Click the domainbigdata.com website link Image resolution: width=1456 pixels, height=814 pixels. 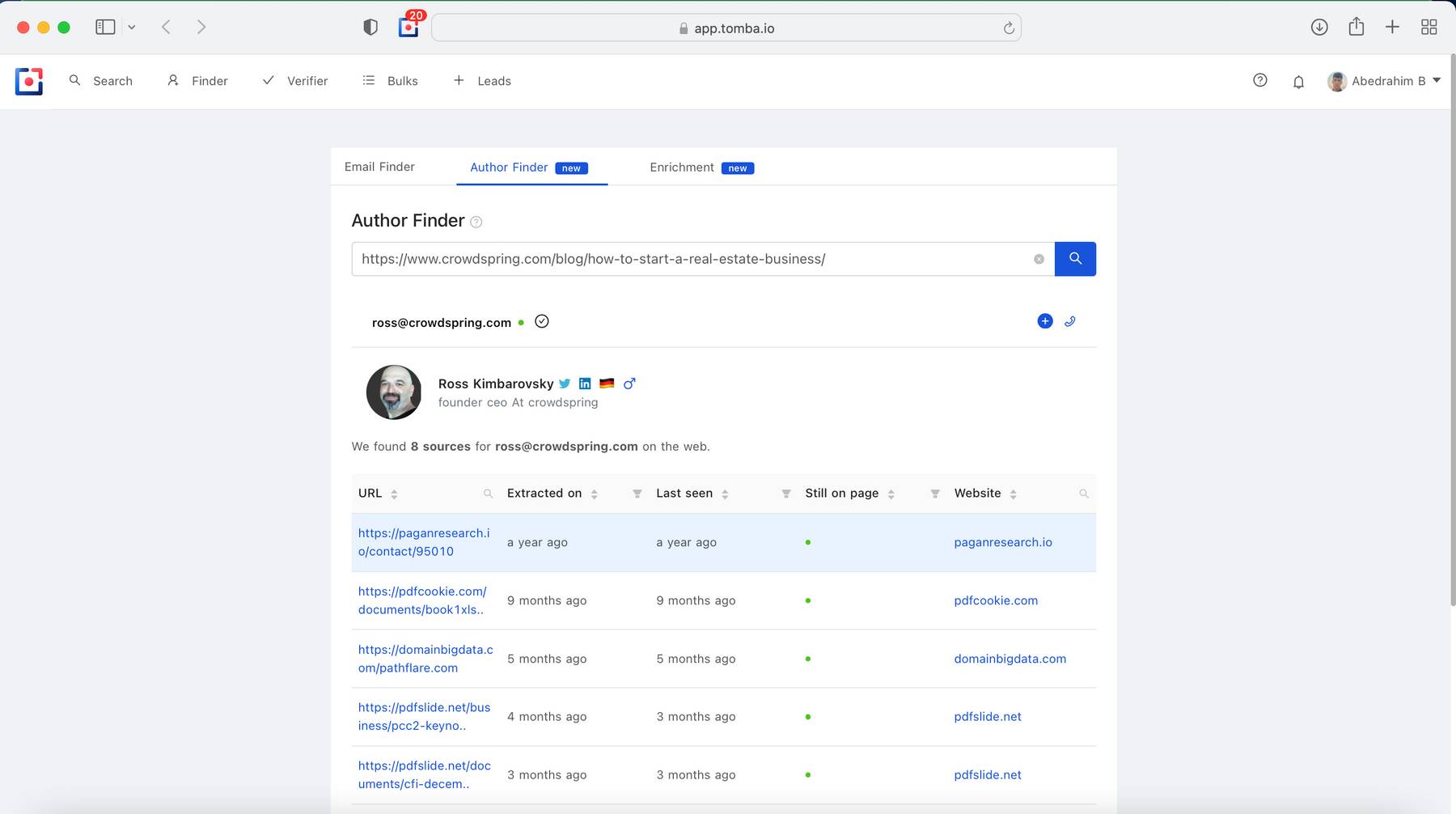pyautogui.click(x=1010, y=659)
